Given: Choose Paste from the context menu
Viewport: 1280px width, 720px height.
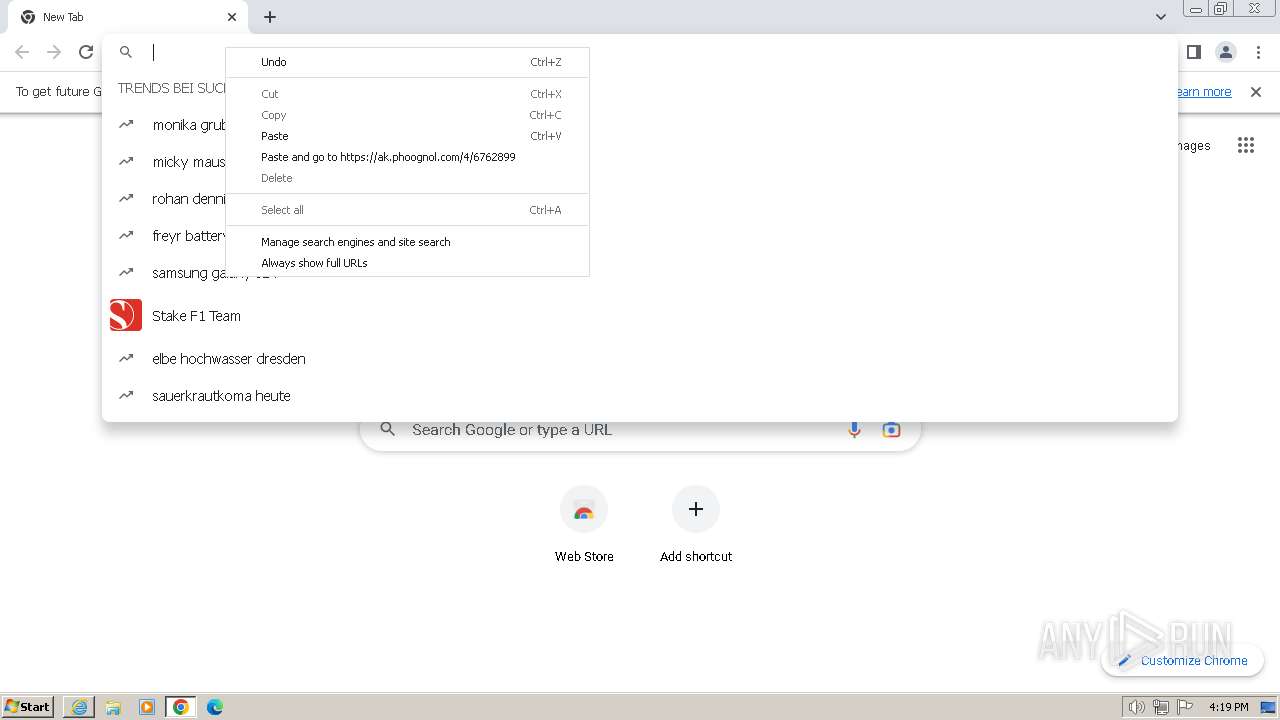Looking at the screenshot, I should click(407, 136).
